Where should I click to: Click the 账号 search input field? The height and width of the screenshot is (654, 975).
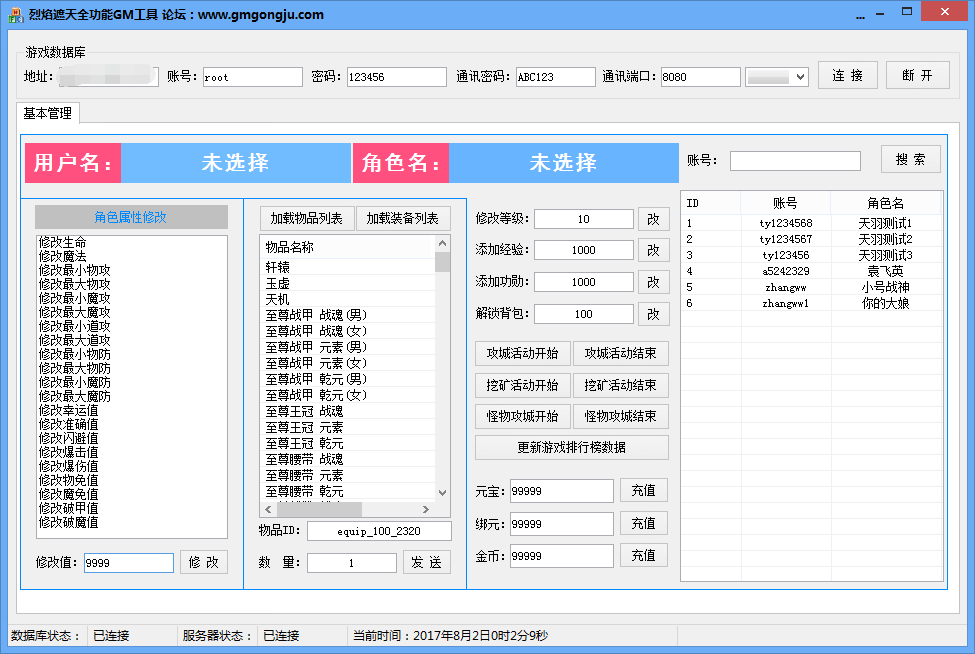point(794,161)
